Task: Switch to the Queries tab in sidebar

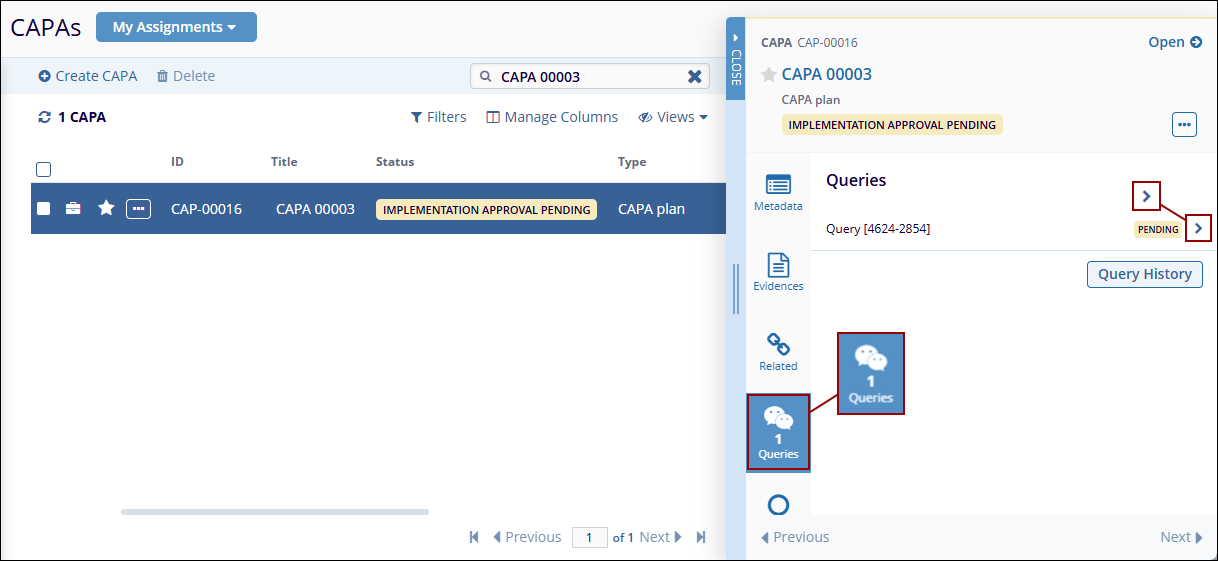Action: (x=778, y=433)
